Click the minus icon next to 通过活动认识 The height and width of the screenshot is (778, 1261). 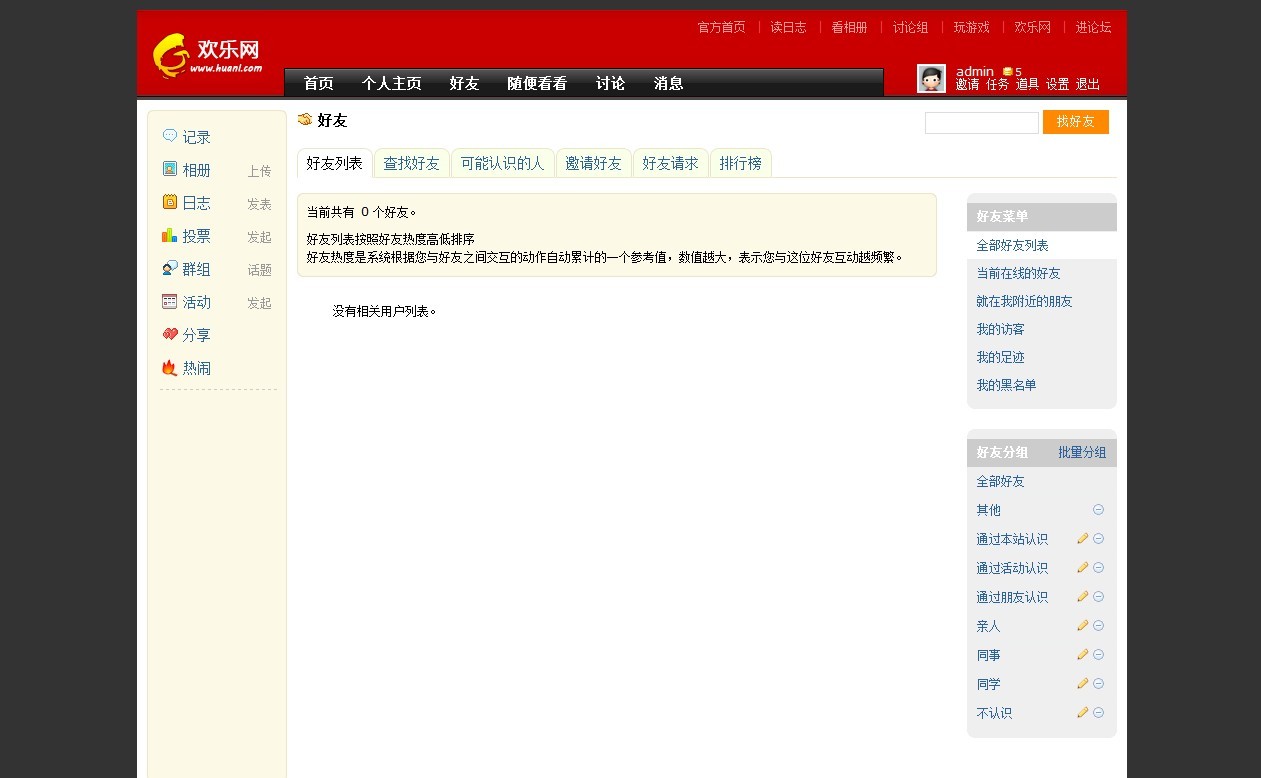(1098, 567)
